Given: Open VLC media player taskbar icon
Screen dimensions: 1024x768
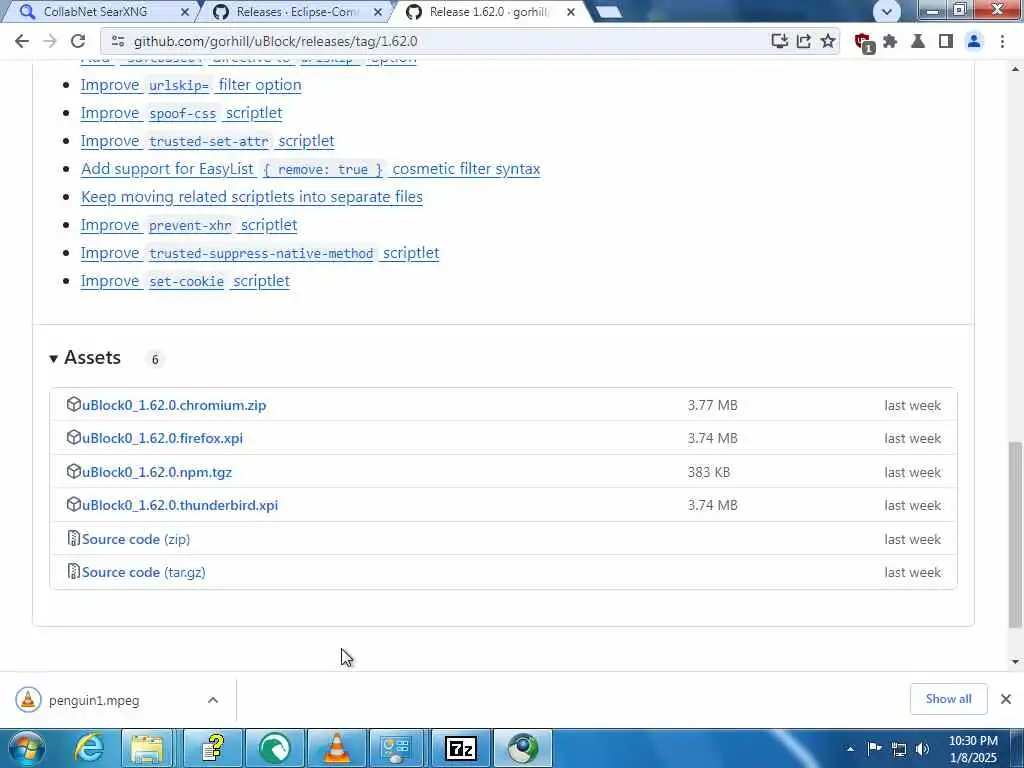Looking at the screenshot, I should tap(336, 748).
